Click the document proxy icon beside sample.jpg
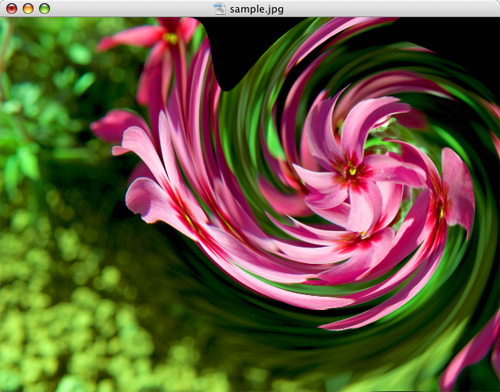500x392 pixels. tap(220, 9)
